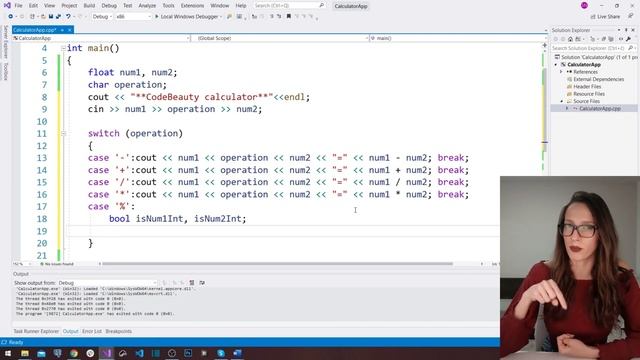Open the Edit menu
Screen dimensions: 640x360
33,6
